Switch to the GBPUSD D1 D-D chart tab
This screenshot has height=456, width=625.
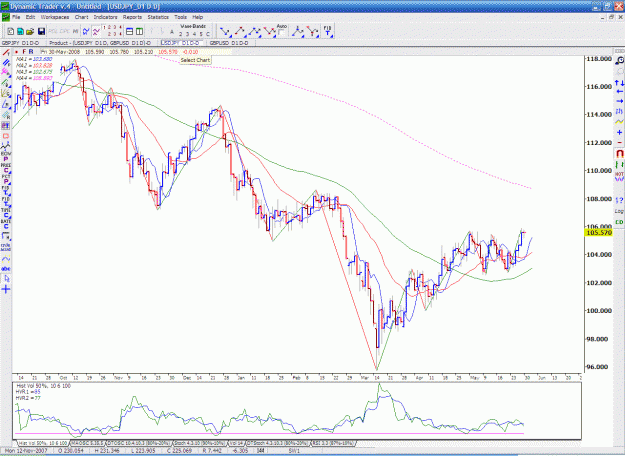point(229,43)
